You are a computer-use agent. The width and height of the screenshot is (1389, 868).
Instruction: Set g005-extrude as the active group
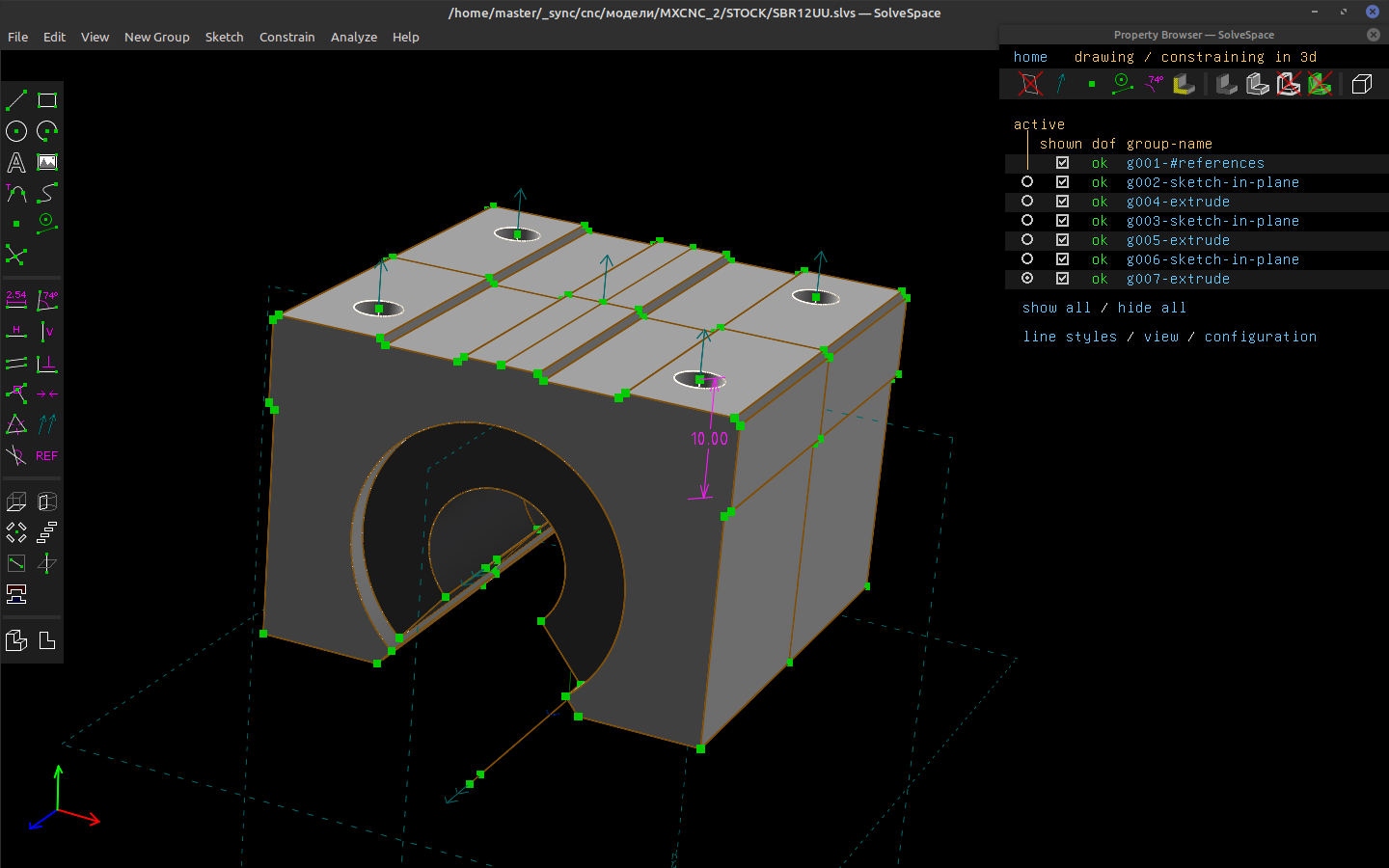[1027, 240]
